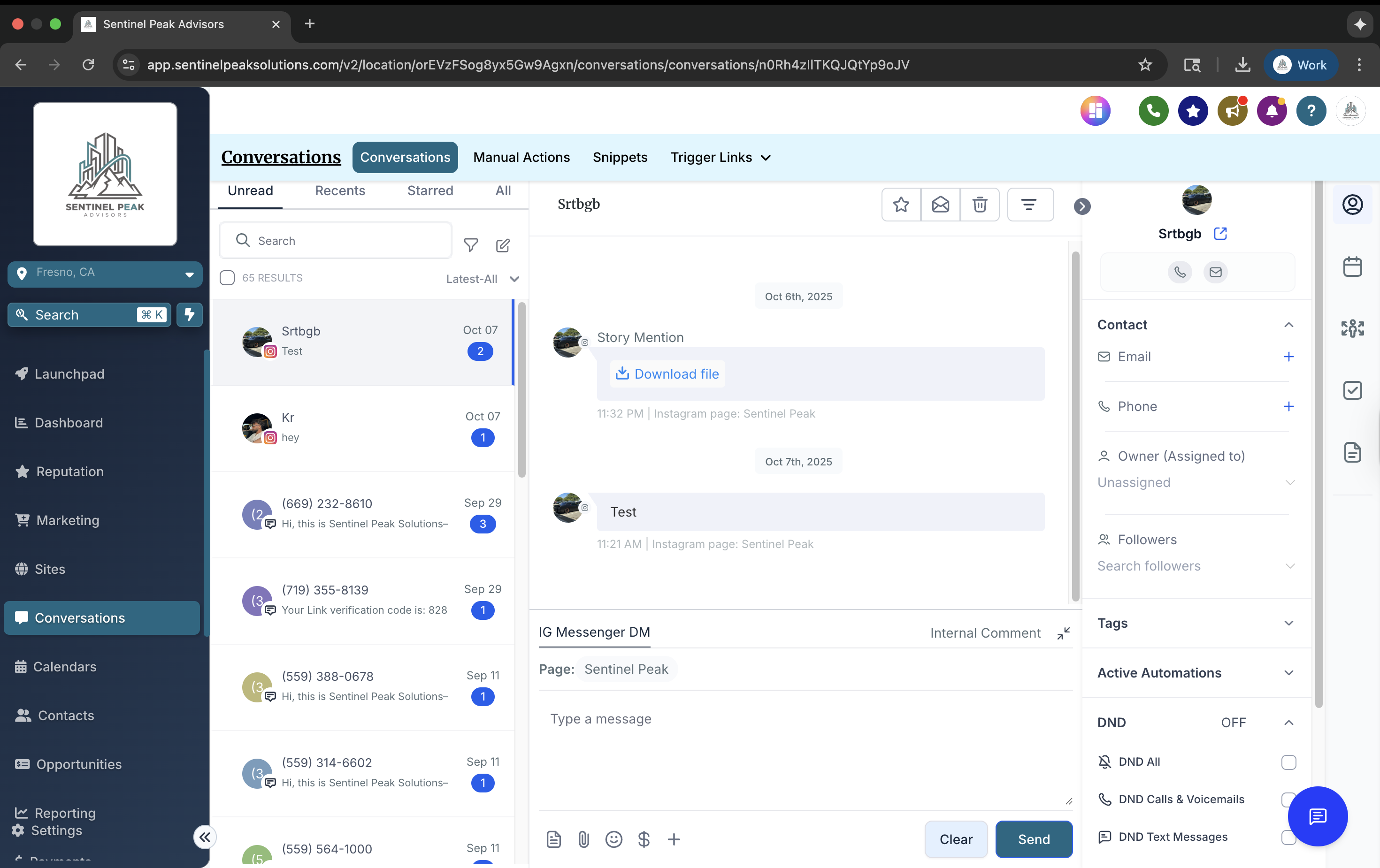This screenshot has width=1380, height=868.
Task: Open conversation filters with the funnel icon
Action: click(470, 245)
